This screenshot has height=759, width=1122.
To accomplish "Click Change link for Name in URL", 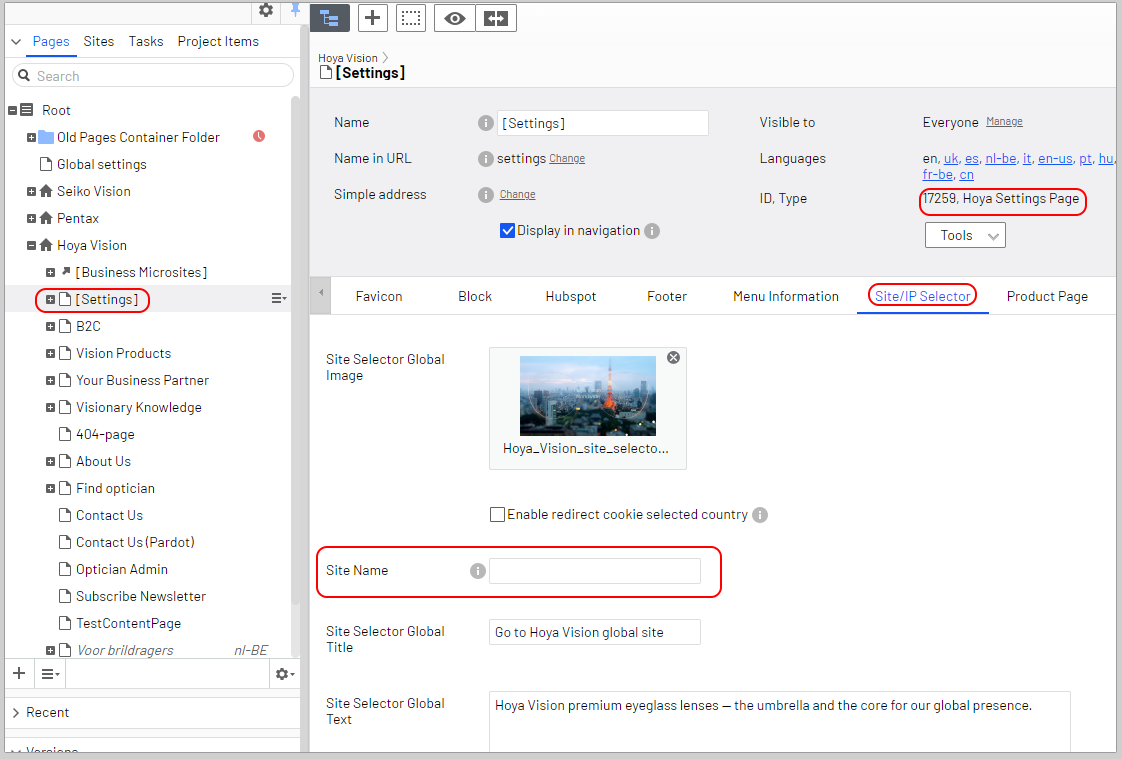I will 567,158.
